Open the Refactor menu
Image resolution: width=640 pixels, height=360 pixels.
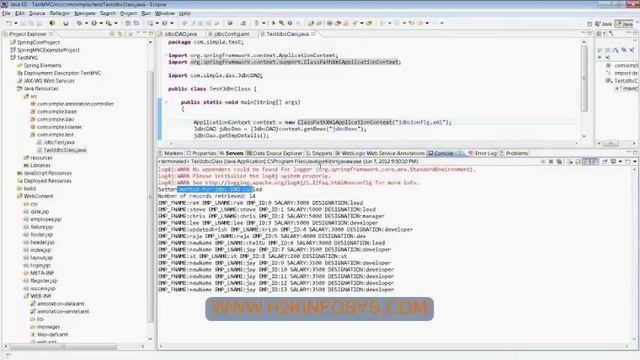tap(60, 13)
